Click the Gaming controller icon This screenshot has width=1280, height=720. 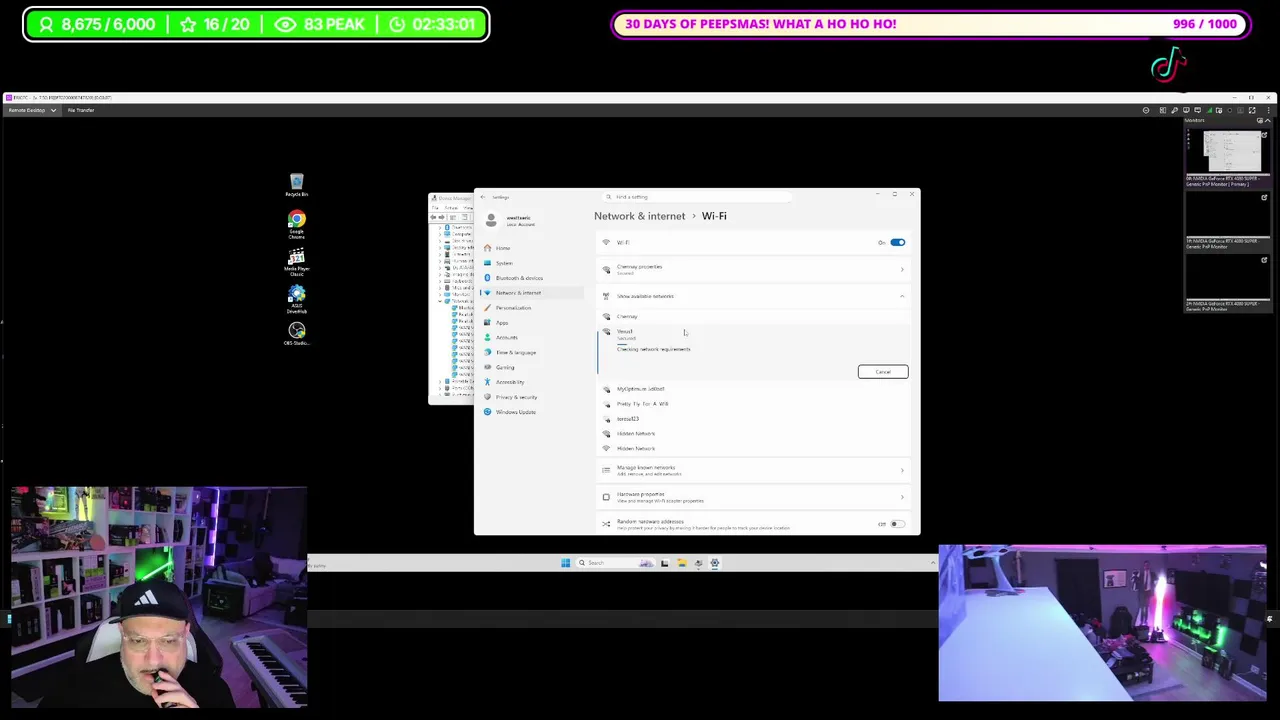point(487,367)
